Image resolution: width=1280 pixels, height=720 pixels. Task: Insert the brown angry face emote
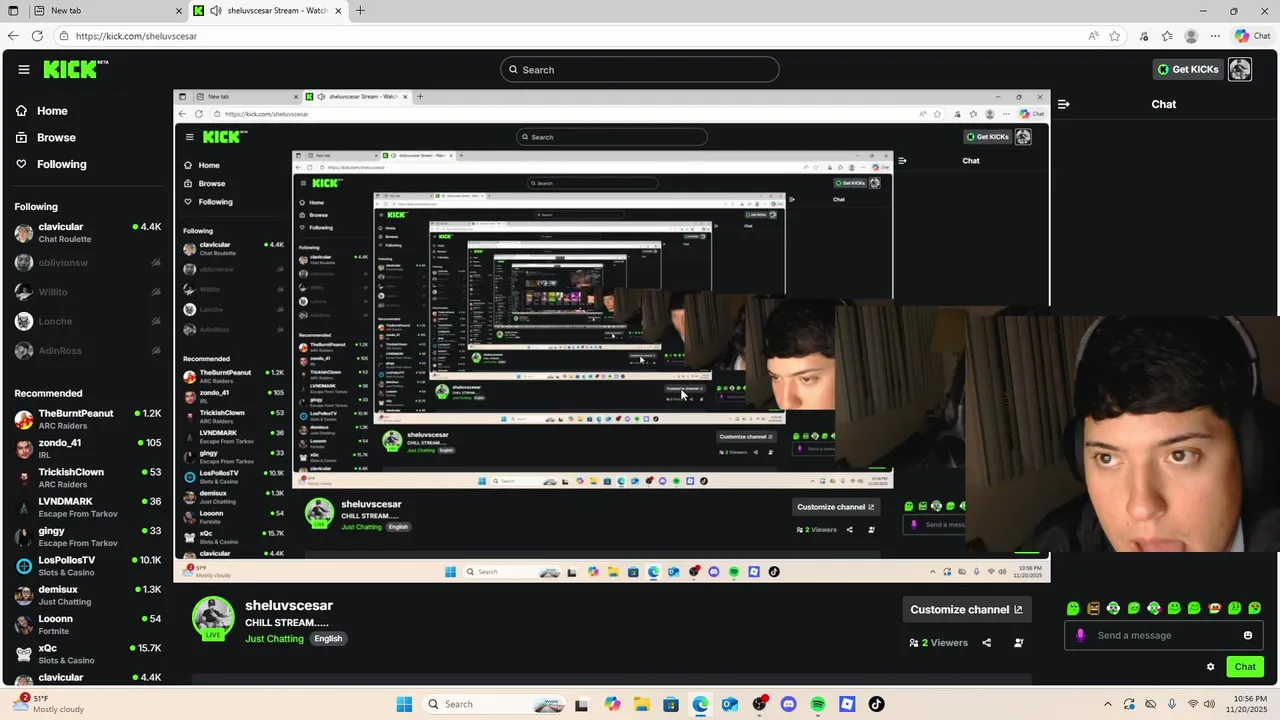coord(1093,608)
